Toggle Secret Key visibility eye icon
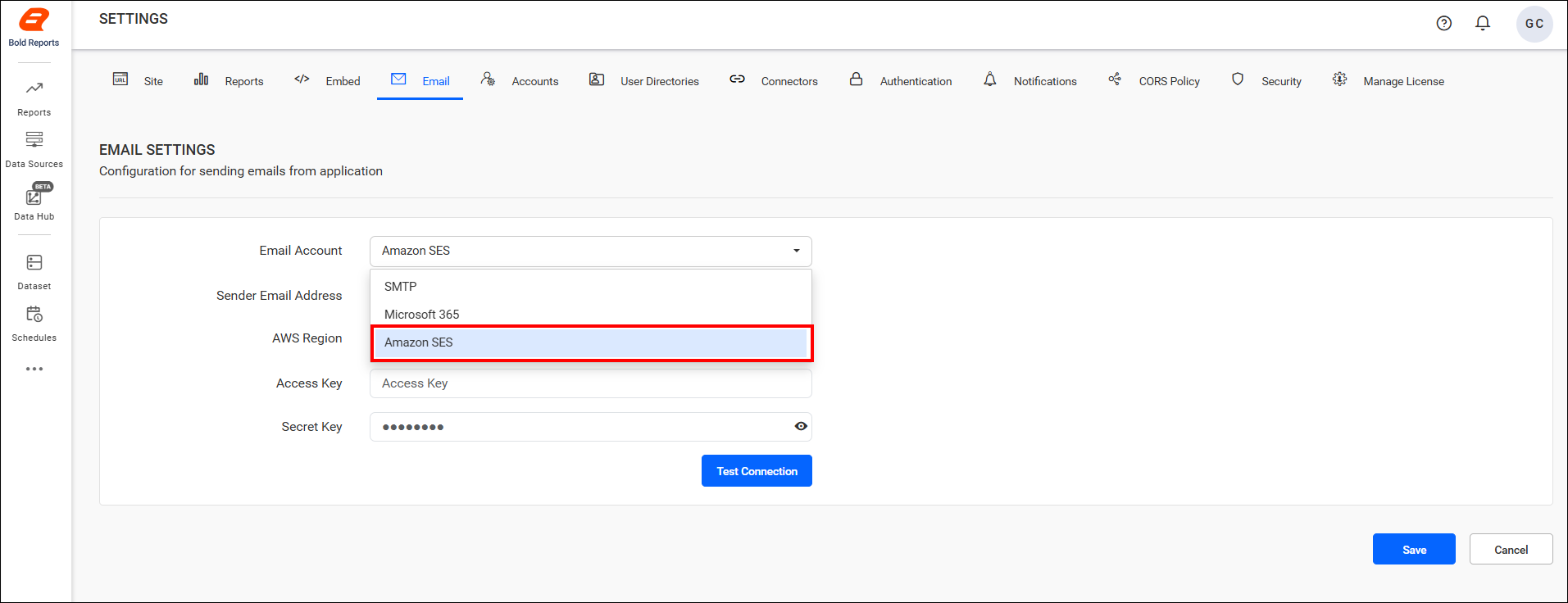The image size is (1568, 603). (801, 426)
